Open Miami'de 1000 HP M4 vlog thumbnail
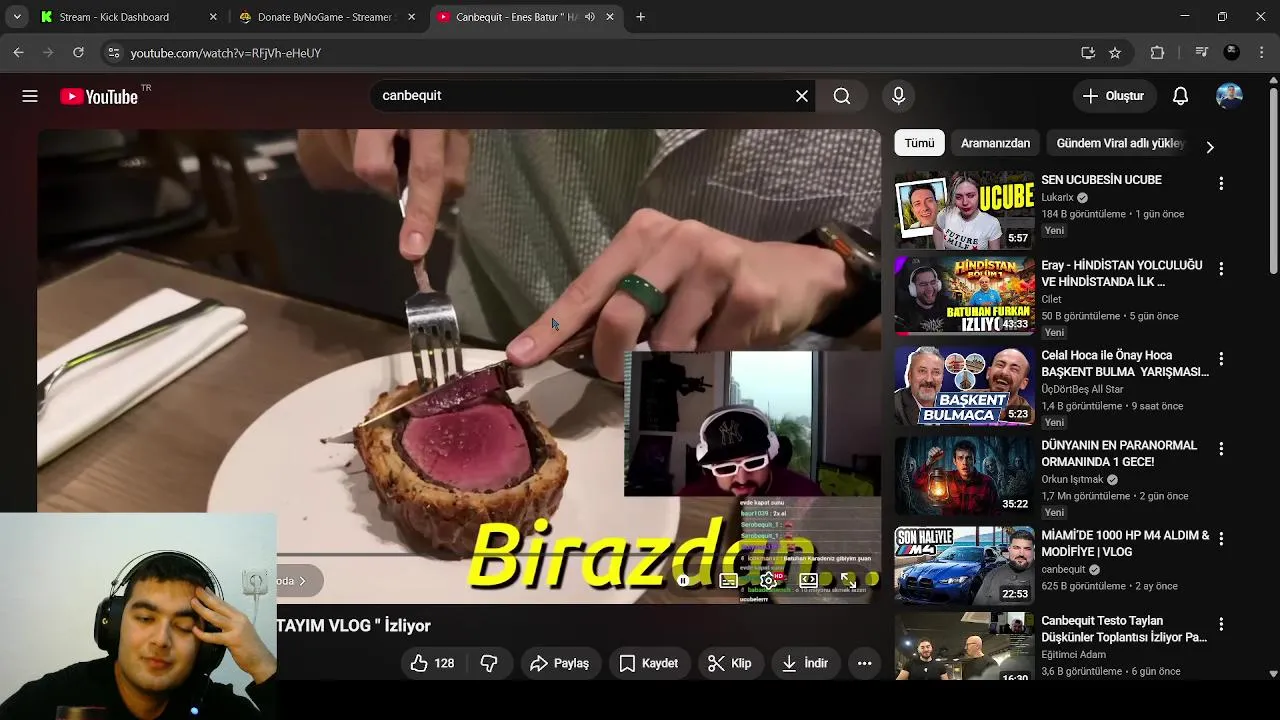This screenshot has width=1280, height=720. [x=964, y=566]
